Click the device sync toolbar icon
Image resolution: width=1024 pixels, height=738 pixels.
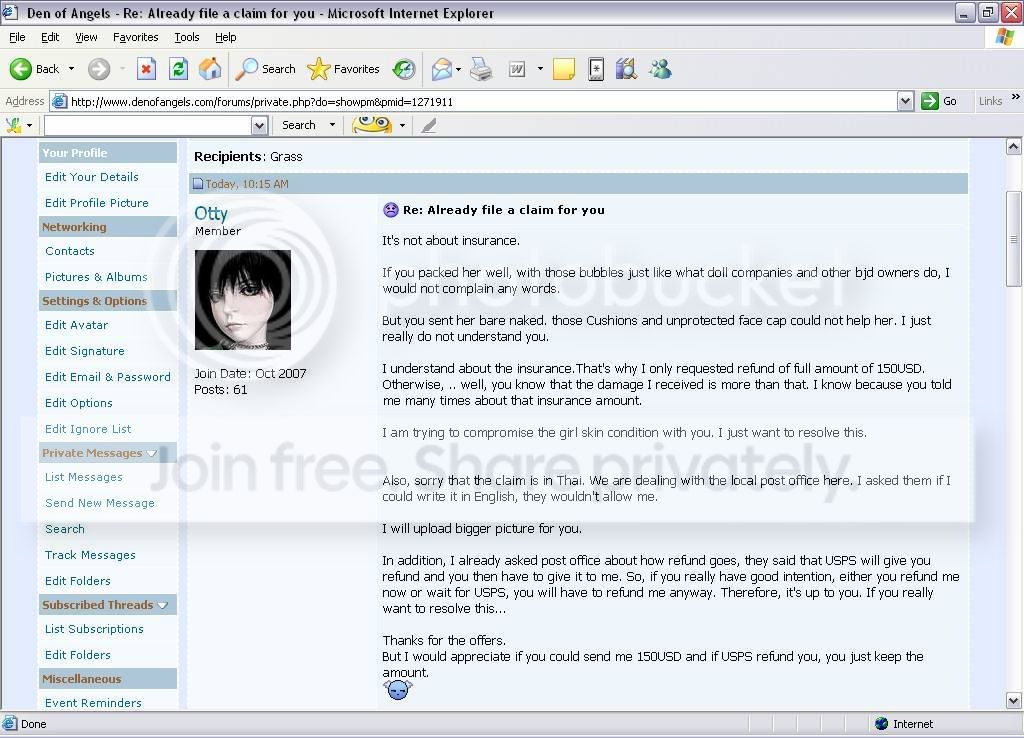click(x=596, y=69)
